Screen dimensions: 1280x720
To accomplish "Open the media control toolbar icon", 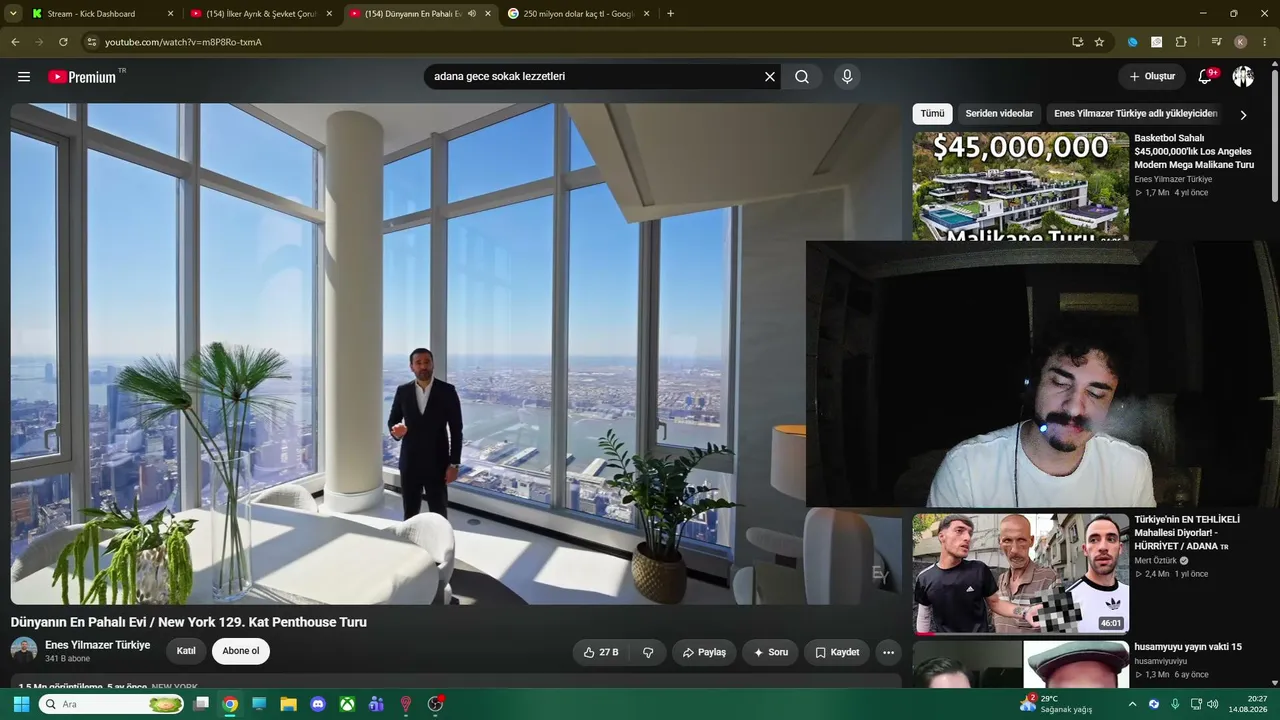I will click(1216, 42).
